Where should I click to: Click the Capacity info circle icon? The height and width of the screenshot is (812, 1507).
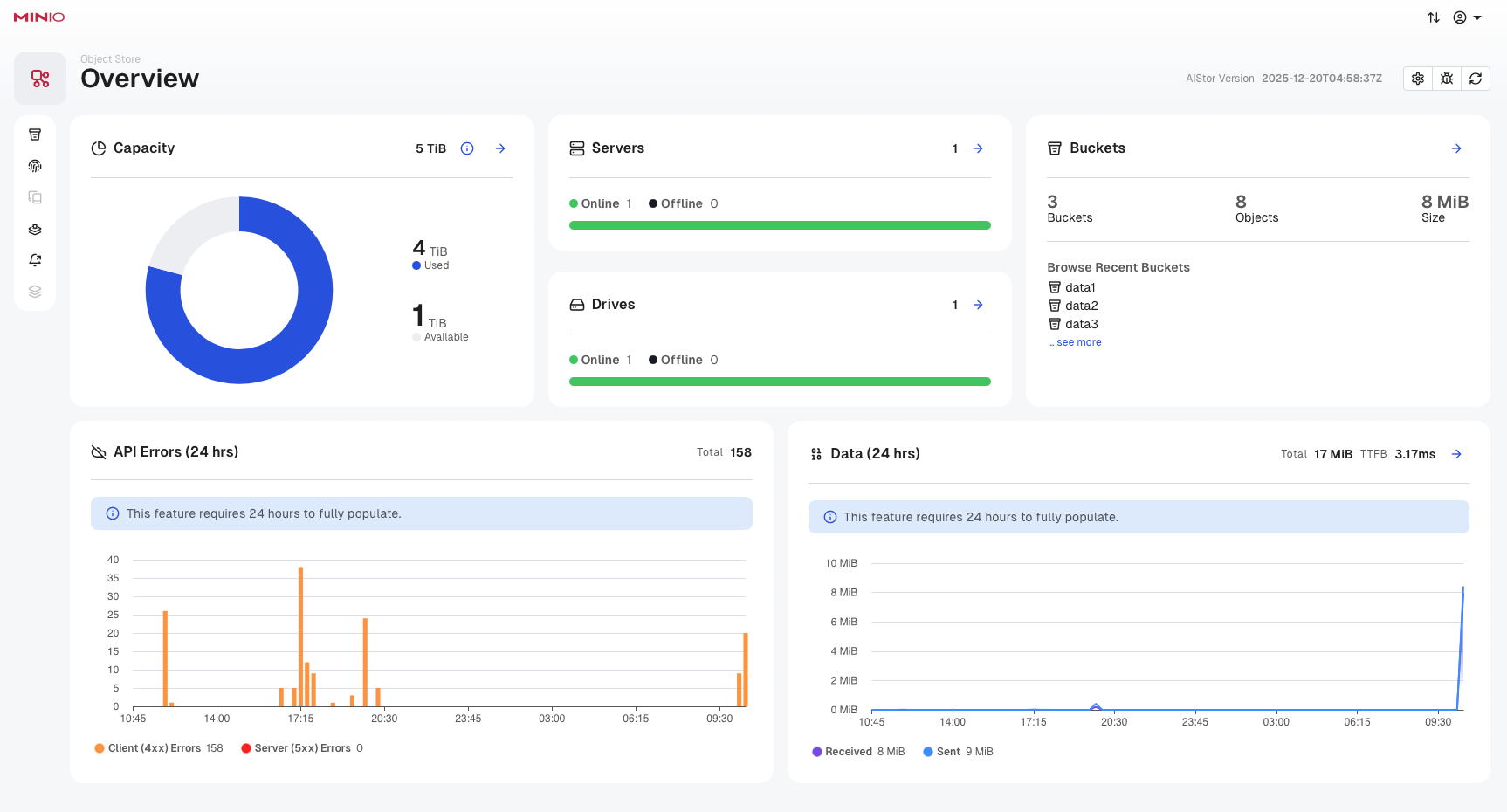pyautogui.click(x=467, y=148)
